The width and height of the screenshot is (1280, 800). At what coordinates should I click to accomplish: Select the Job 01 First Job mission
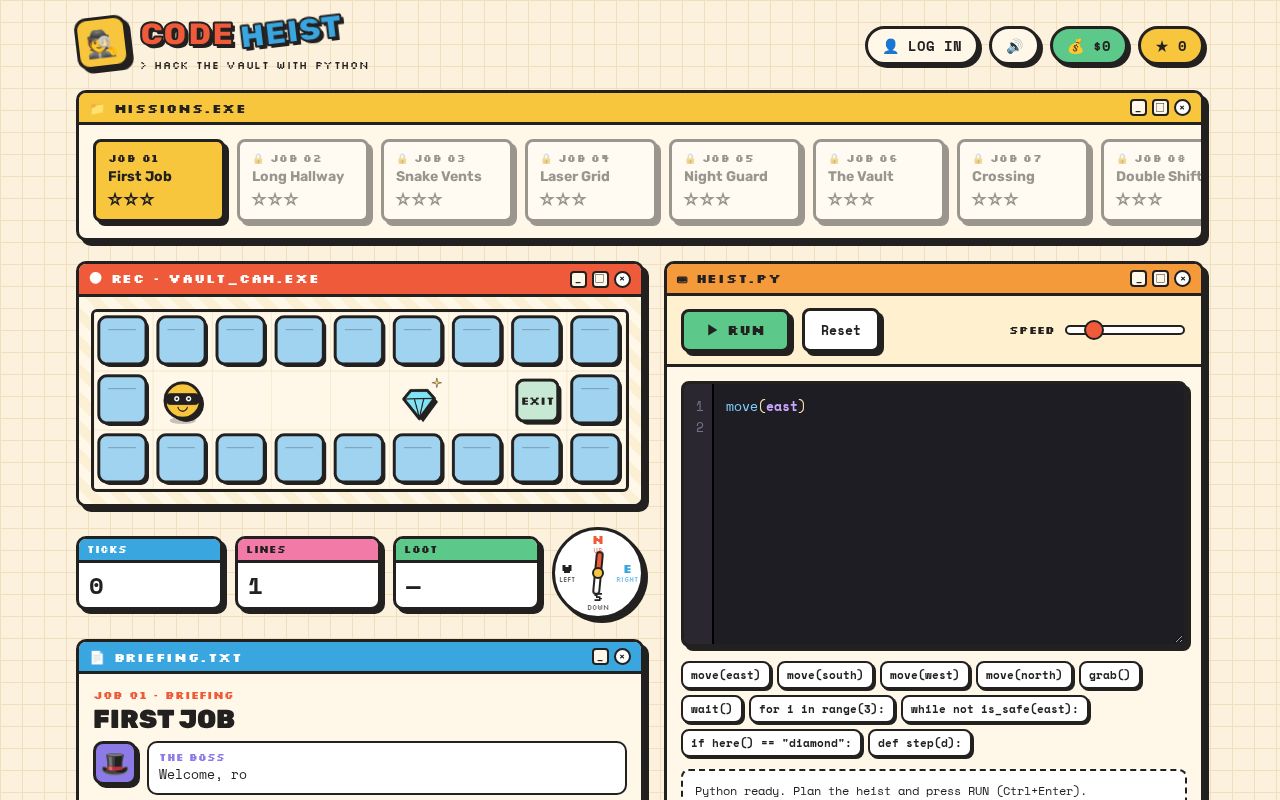[159, 180]
